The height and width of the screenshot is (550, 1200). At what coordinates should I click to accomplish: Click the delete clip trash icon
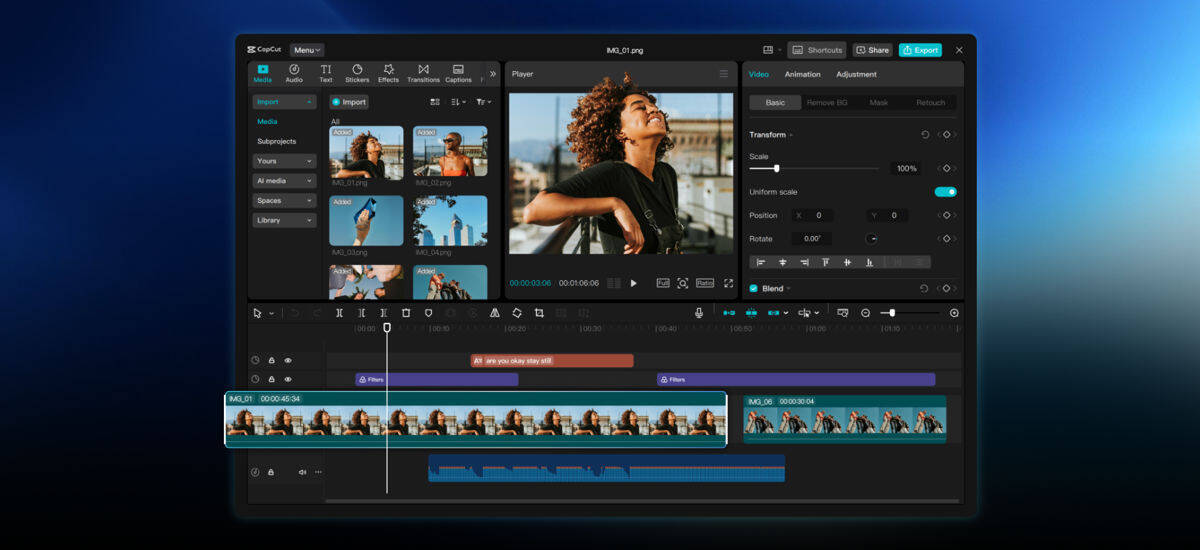tap(406, 313)
